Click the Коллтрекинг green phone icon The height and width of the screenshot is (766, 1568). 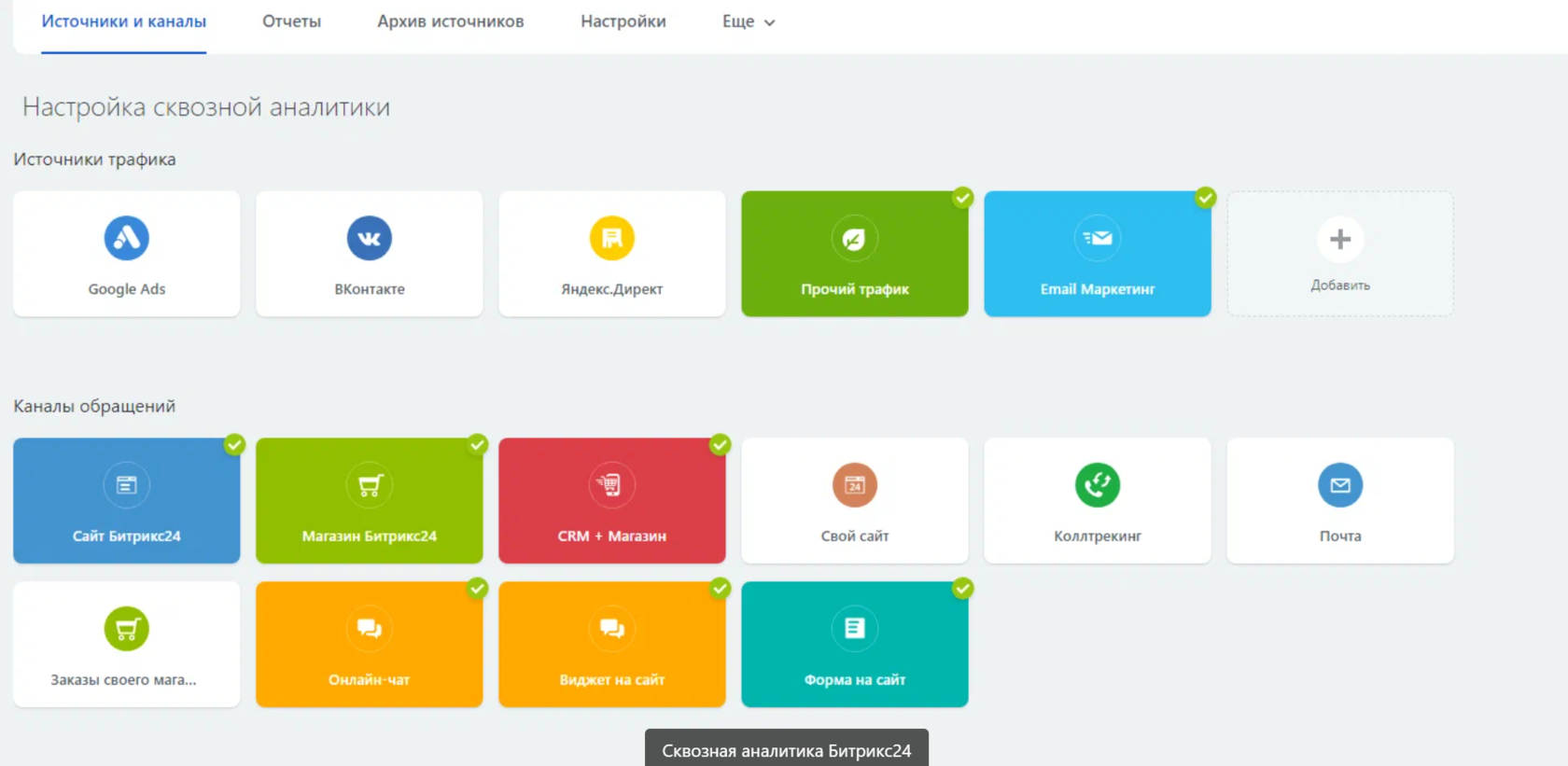point(1098,485)
